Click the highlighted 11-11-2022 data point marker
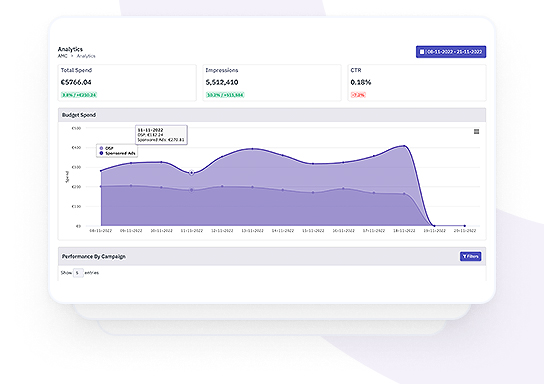This screenshot has width=544, height=384. tap(192, 172)
